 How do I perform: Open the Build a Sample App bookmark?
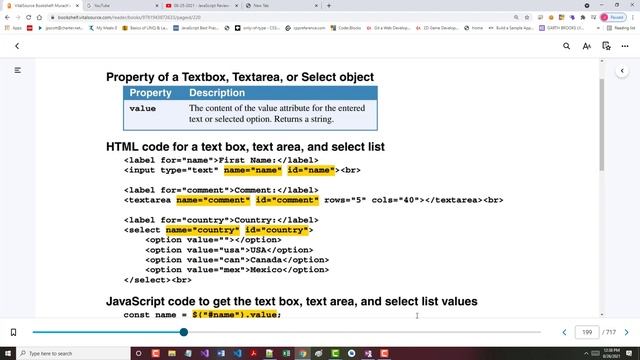click(x=511, y=28)
